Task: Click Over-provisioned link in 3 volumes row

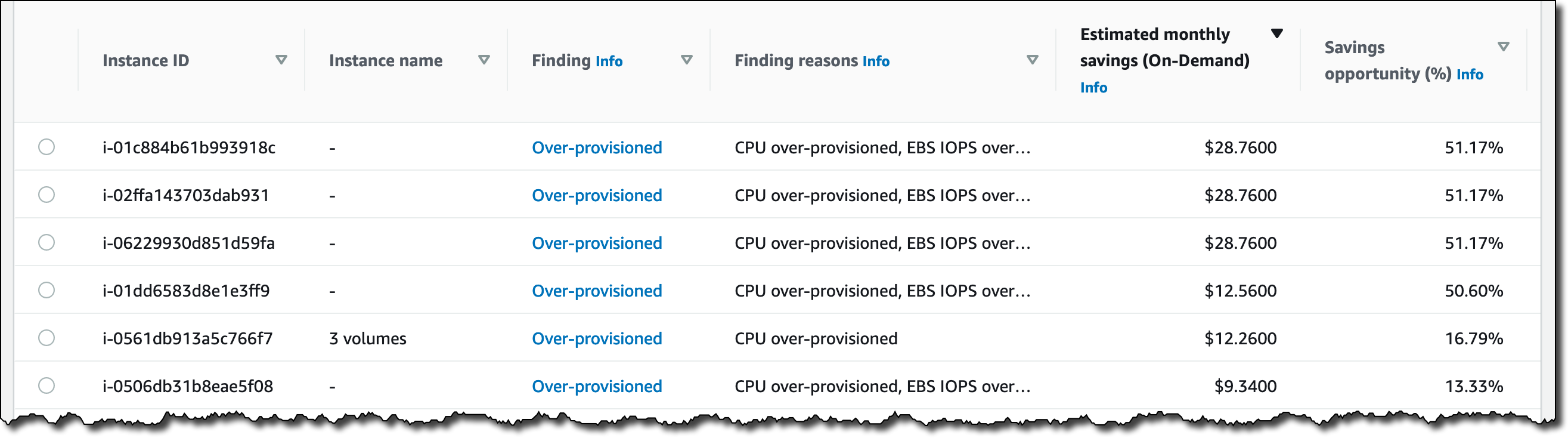Action: [597, 338]
